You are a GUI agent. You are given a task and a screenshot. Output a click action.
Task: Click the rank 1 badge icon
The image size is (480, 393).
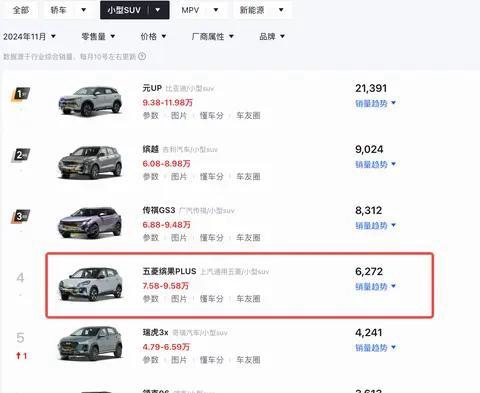pos(21,94)
